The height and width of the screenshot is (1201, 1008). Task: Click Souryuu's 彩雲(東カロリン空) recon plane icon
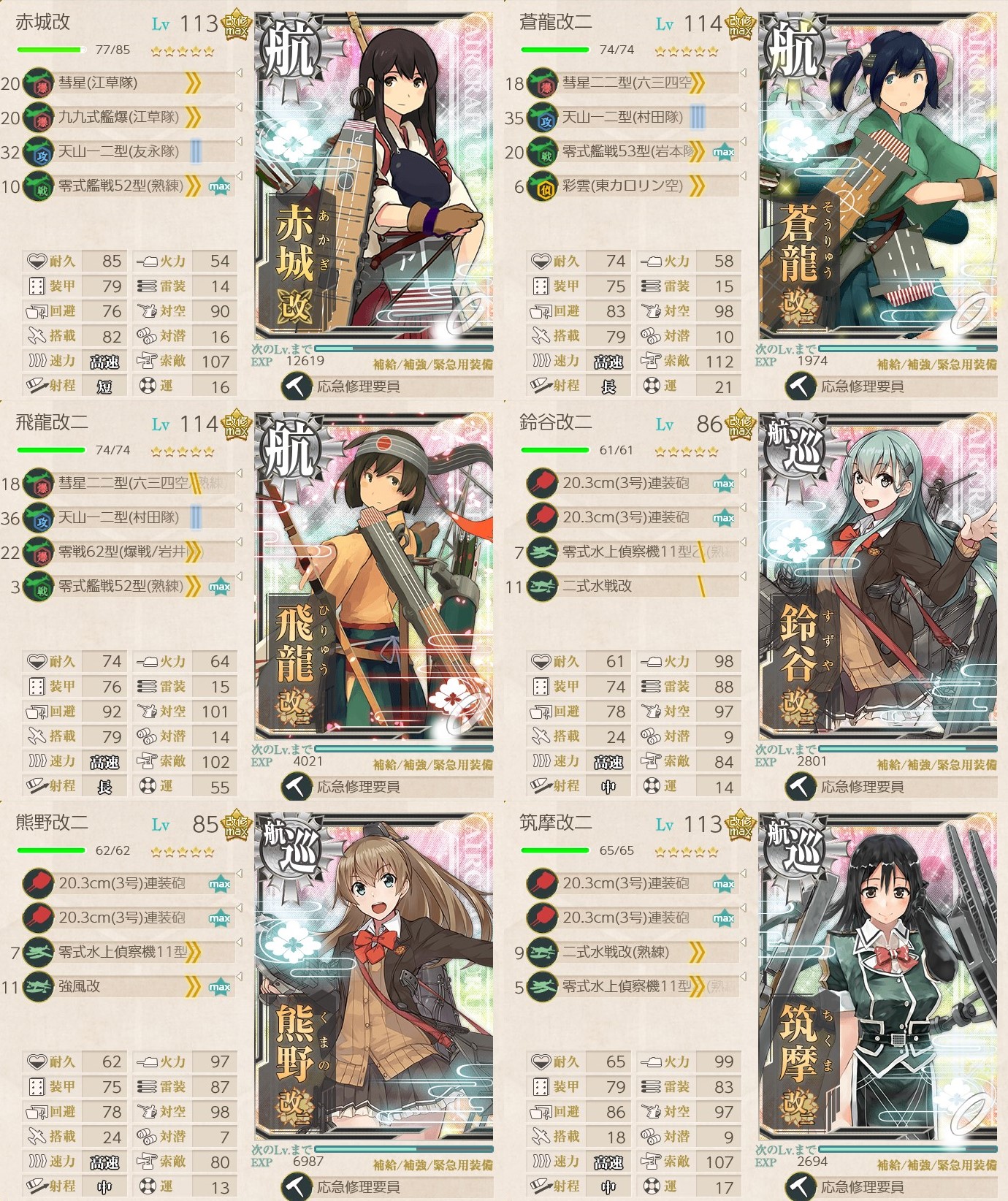pyautogui.click(x=542, y=186)
